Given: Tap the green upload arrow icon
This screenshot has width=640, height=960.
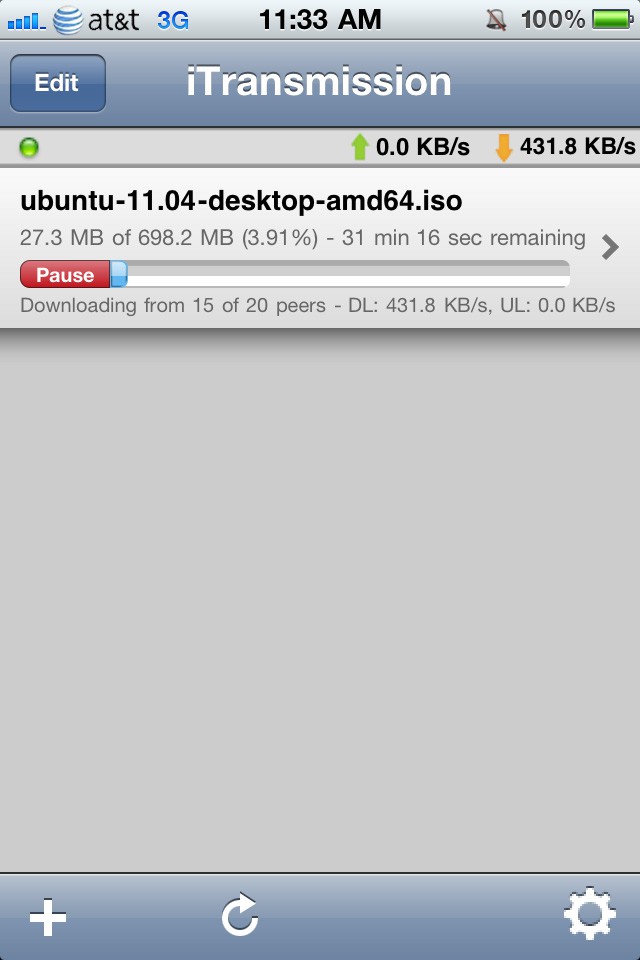Looking at the screenshot, I should [x=360, y=147].
